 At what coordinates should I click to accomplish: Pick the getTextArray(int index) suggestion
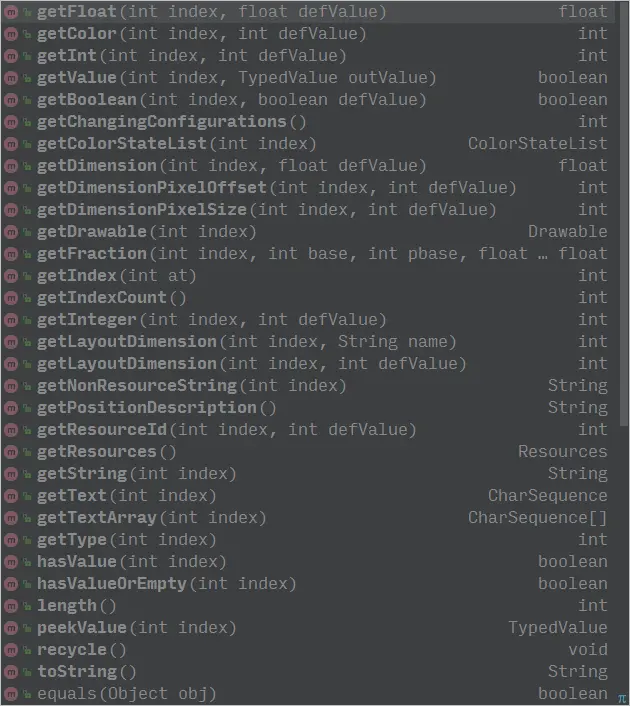pos(308,518)
